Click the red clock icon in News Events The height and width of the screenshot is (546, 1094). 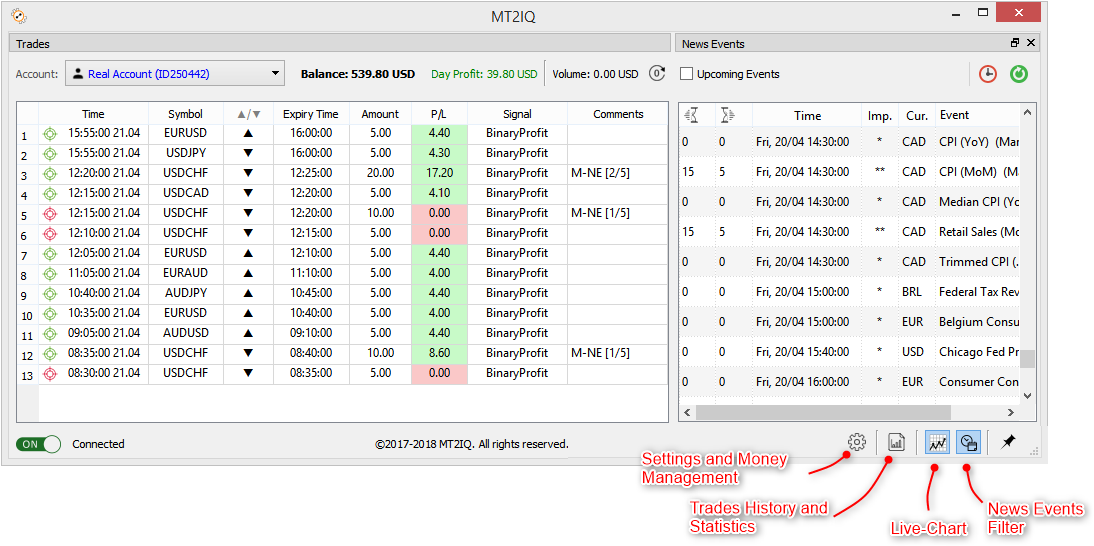(x=987, y=74)
